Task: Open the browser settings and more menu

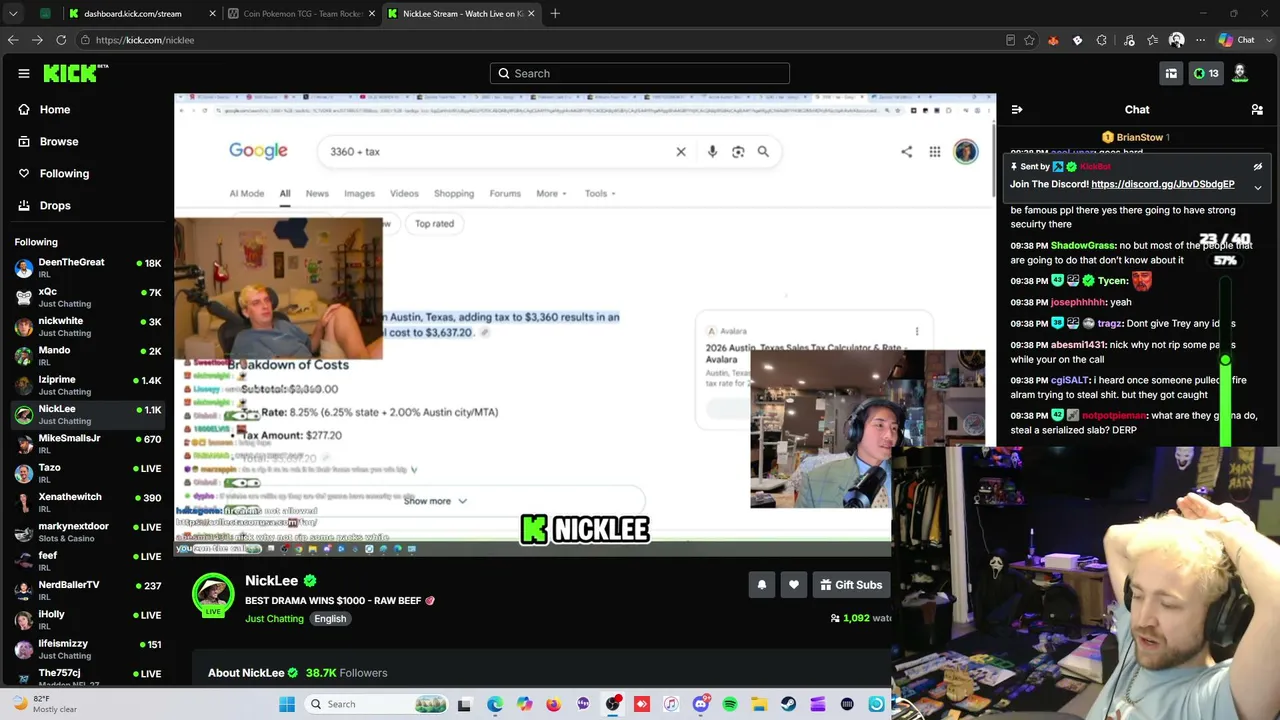Action: point(1201,40)
